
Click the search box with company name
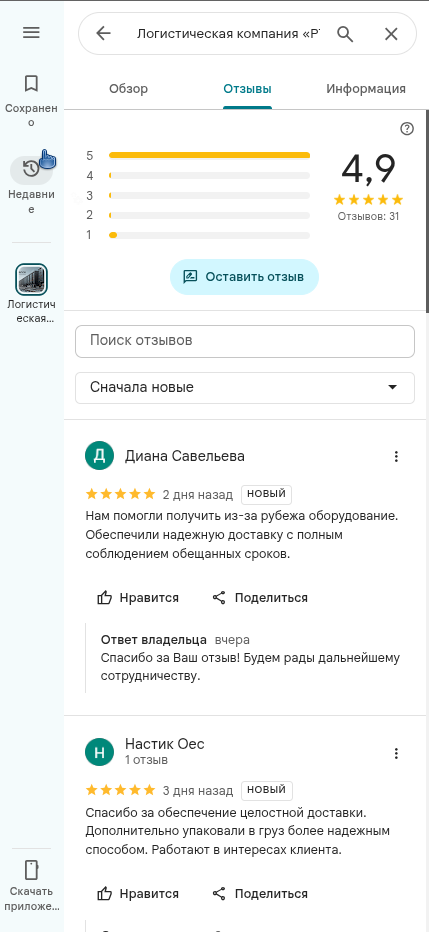[x=228, y=34]
